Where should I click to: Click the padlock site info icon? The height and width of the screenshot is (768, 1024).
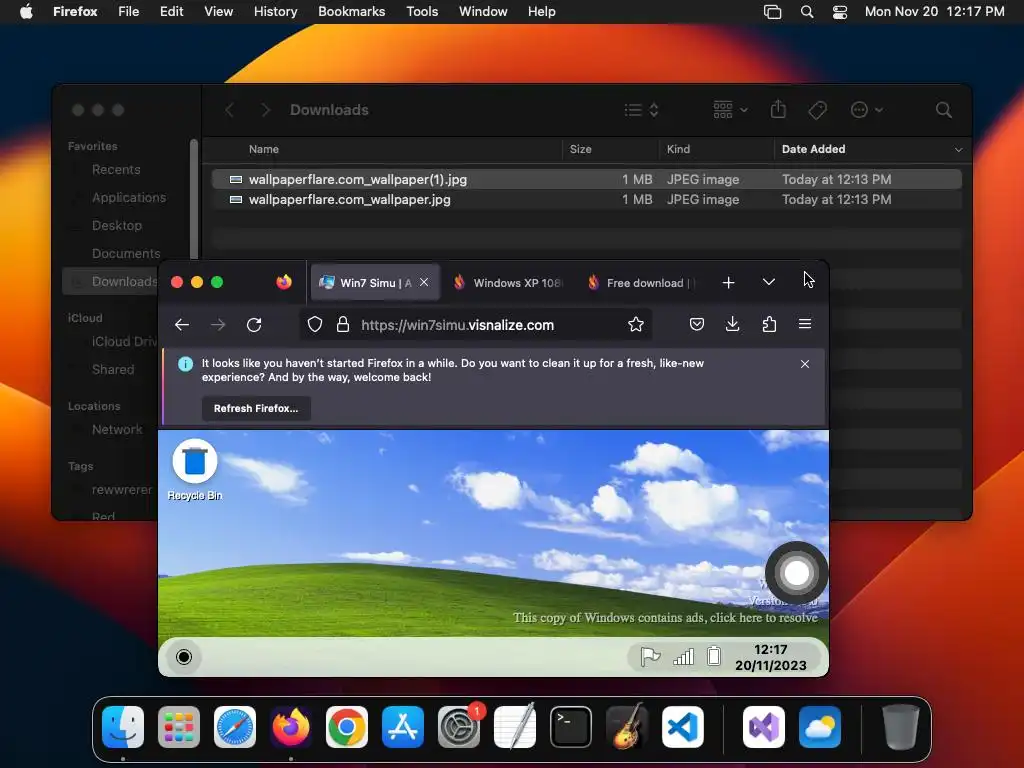tap(342, 325)
